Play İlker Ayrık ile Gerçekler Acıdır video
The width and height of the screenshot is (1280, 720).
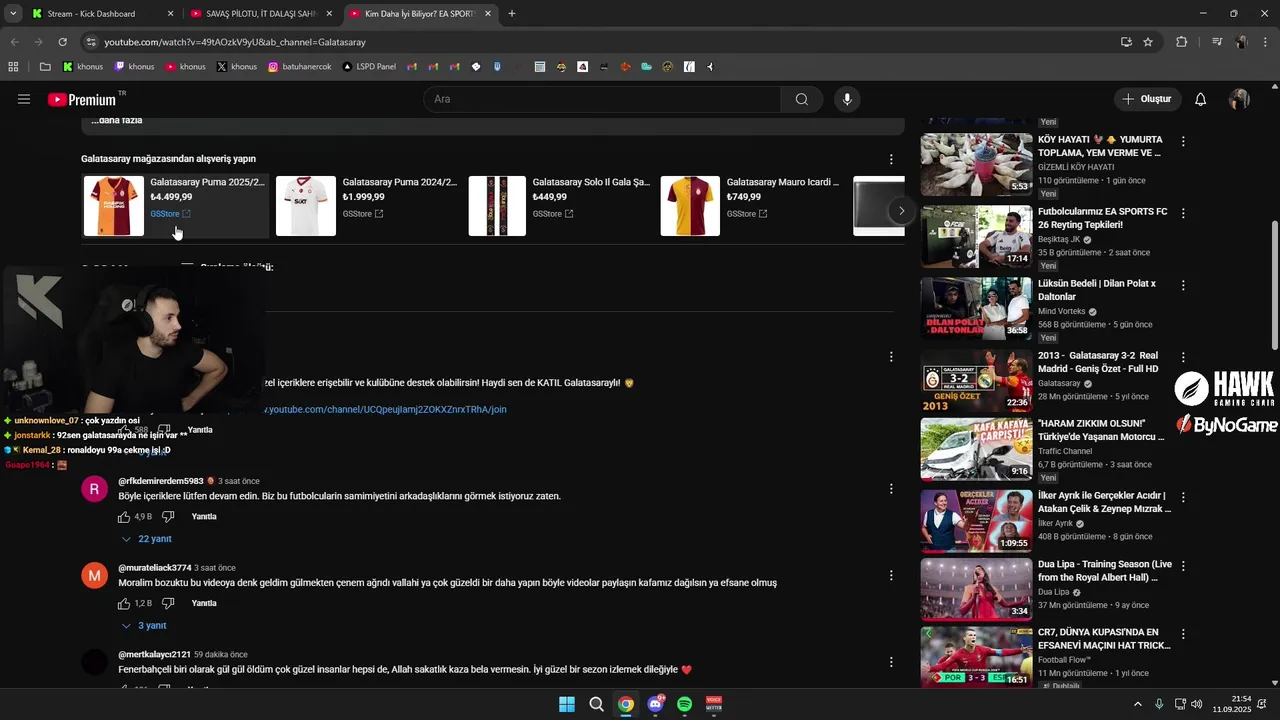[976, 521]
